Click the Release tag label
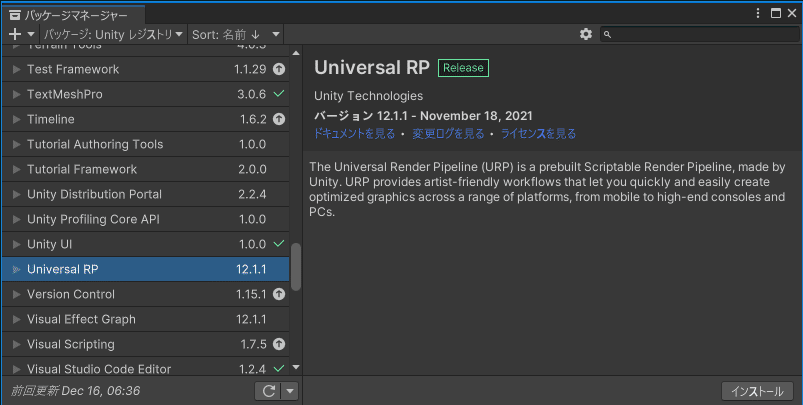This screenshot has width=803, height=405. tap(463, 68)
